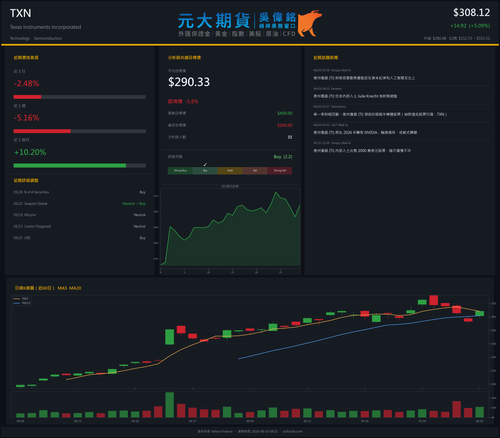Click the -2.48% three-day performance value
Viewport: 500px width, 438px height.
(26, 83)
